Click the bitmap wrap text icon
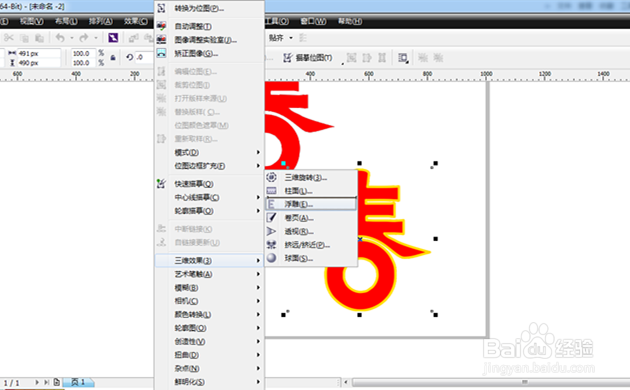The image size is (630, 390). pos(403,58)
